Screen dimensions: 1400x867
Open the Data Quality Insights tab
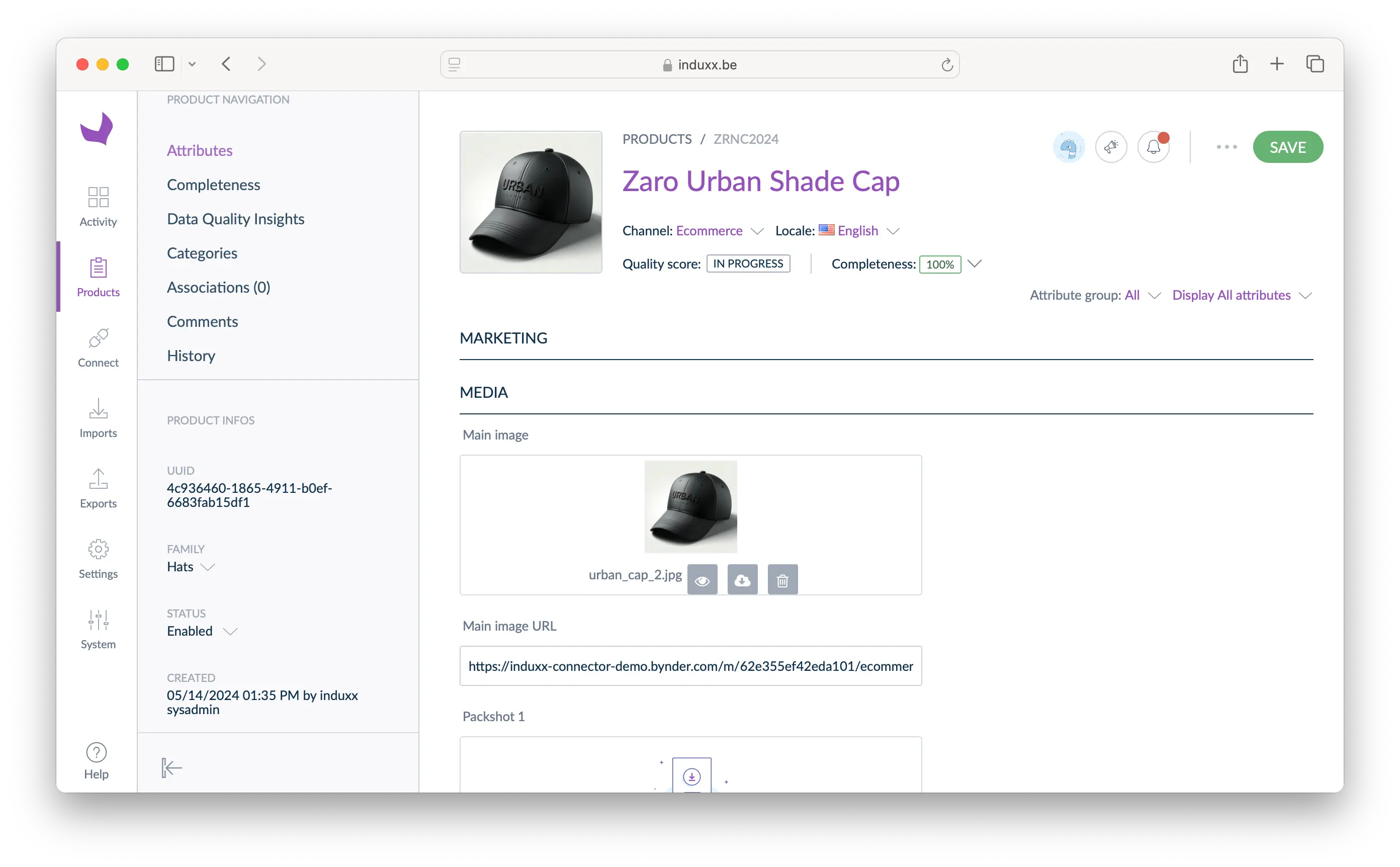click(x=235, y=219)
